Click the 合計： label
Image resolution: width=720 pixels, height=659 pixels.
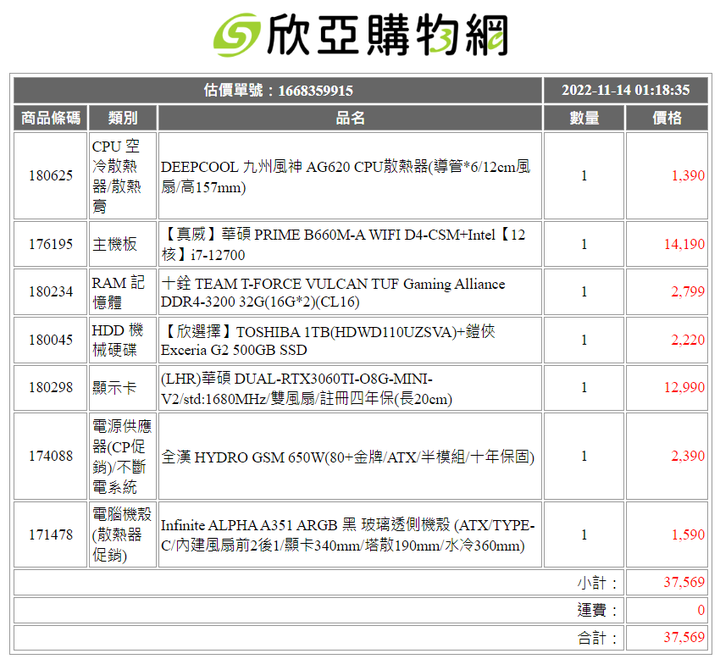click(597, 638)
